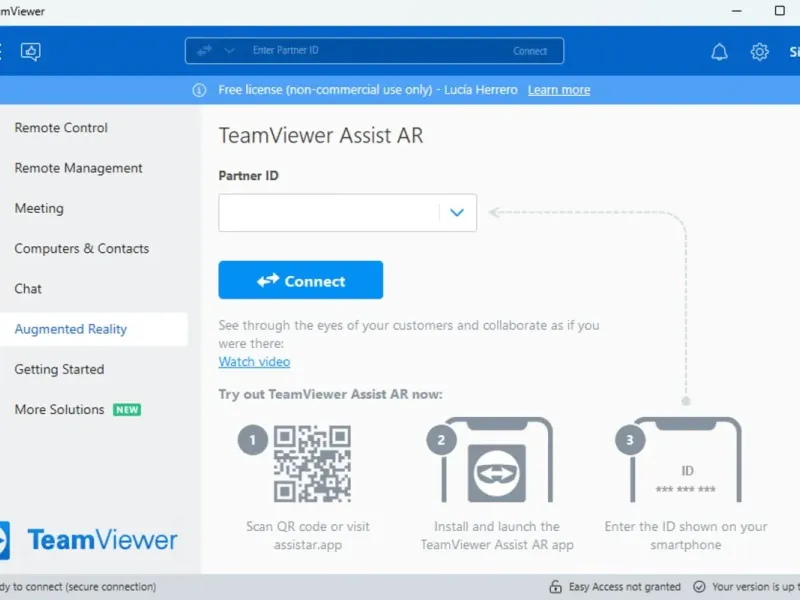Click the info icon in license banner
Viewport: 800px width, 600px height.
(199, 90)
